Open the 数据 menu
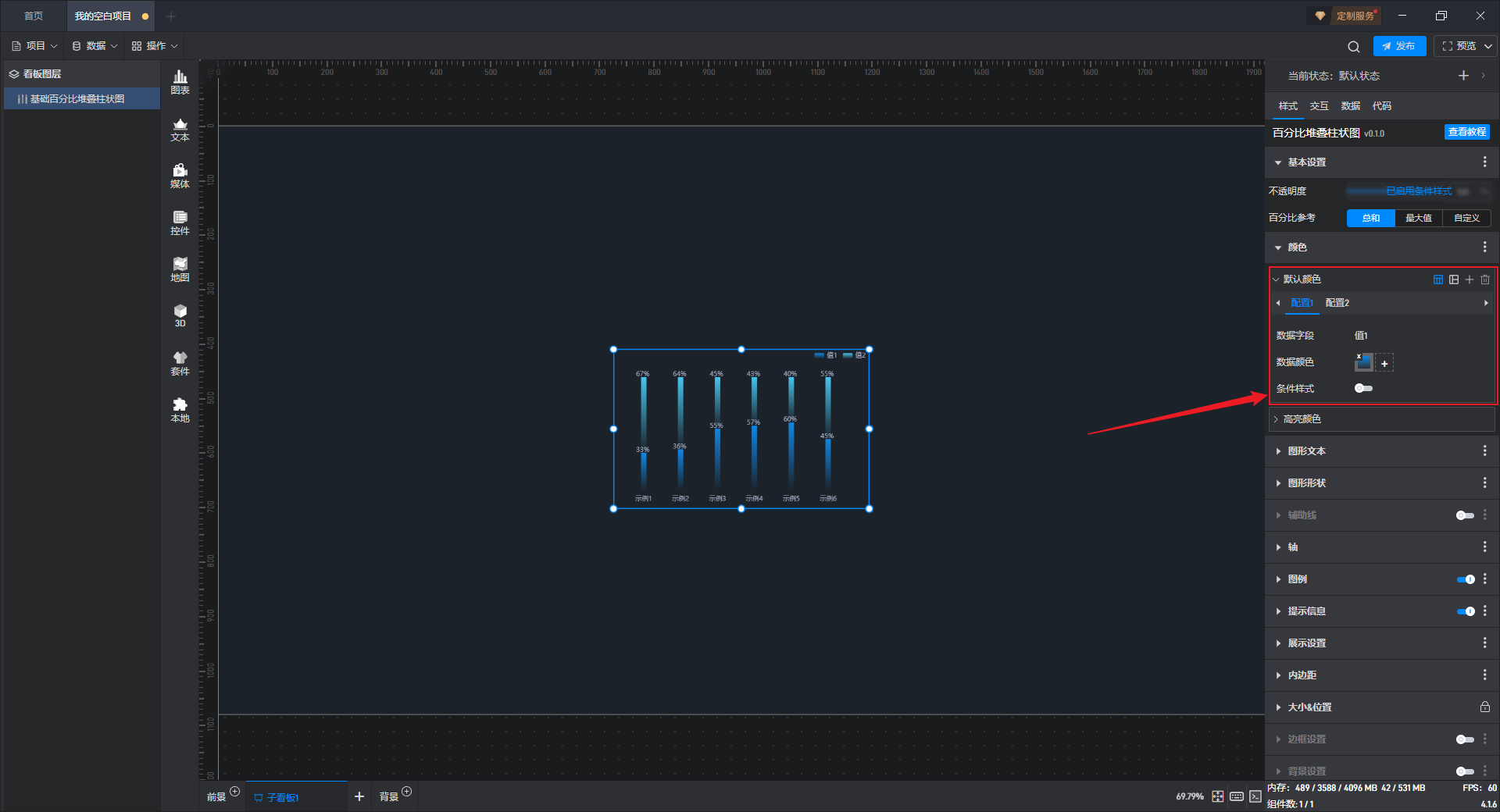The image size is (1500, 812). 95,46
